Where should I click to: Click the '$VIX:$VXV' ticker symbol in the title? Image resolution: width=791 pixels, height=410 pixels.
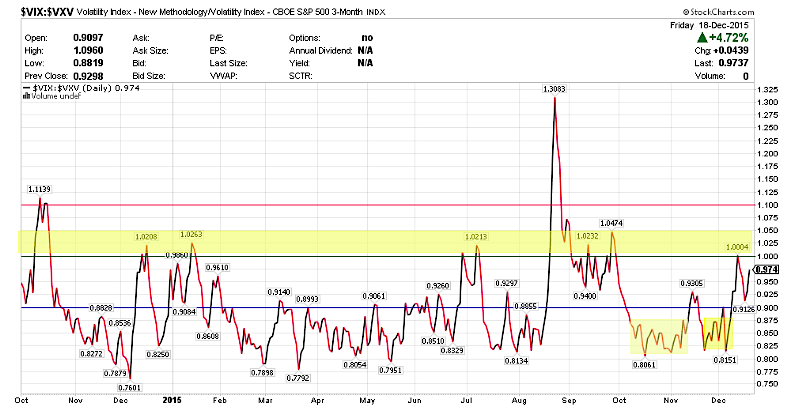tap(47, 12)
